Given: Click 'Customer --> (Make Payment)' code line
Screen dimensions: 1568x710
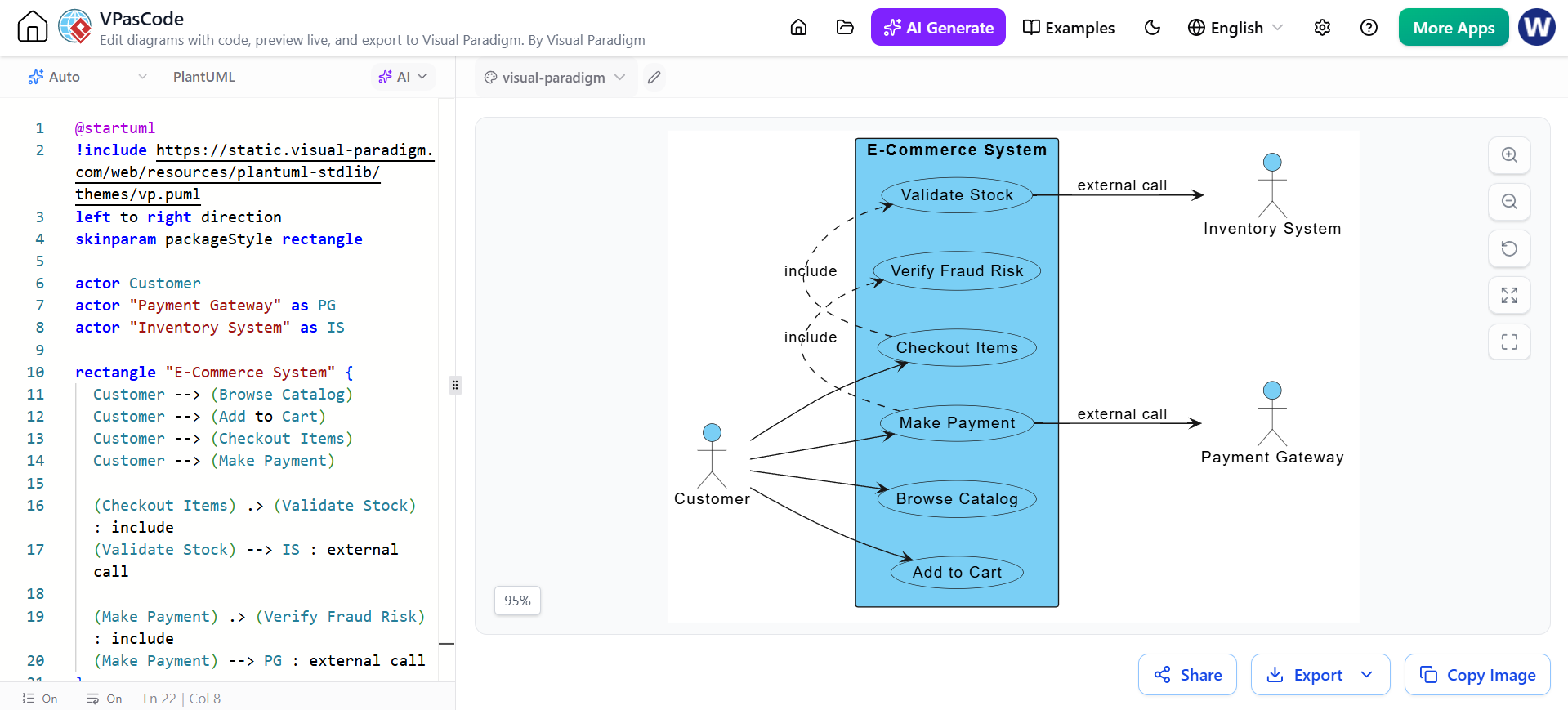Looking at the screenshot, I should tap(214, 461).
